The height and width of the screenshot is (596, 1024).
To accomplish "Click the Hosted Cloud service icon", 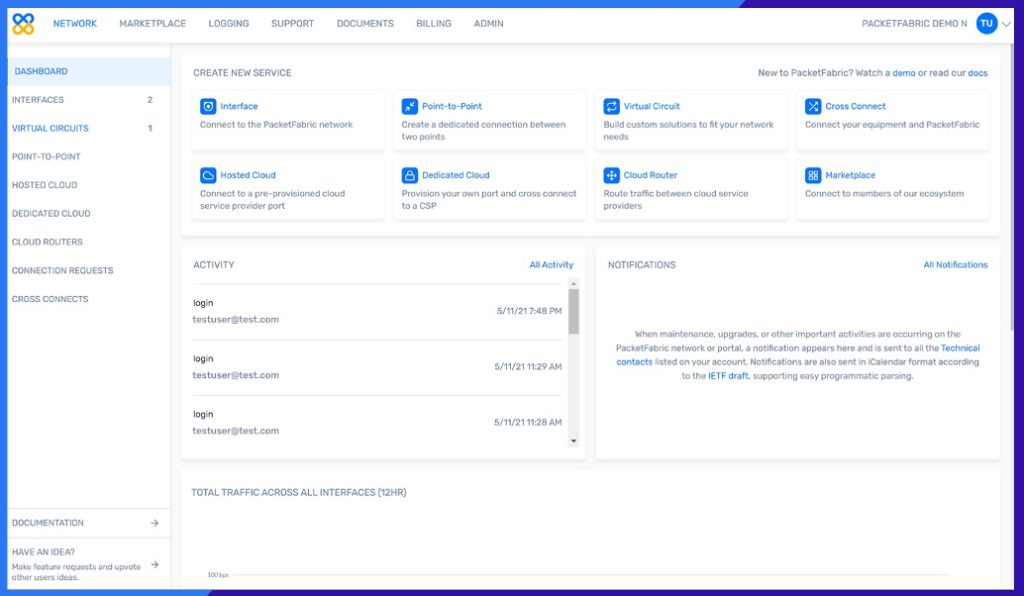I will [208, 175].
